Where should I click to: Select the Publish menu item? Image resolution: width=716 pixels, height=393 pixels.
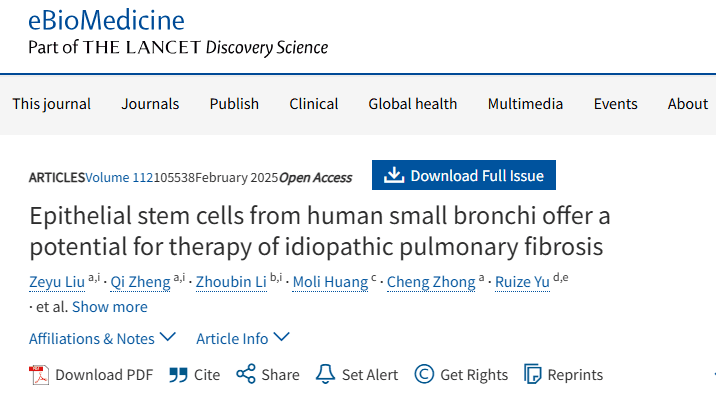(x=234, y=104)
